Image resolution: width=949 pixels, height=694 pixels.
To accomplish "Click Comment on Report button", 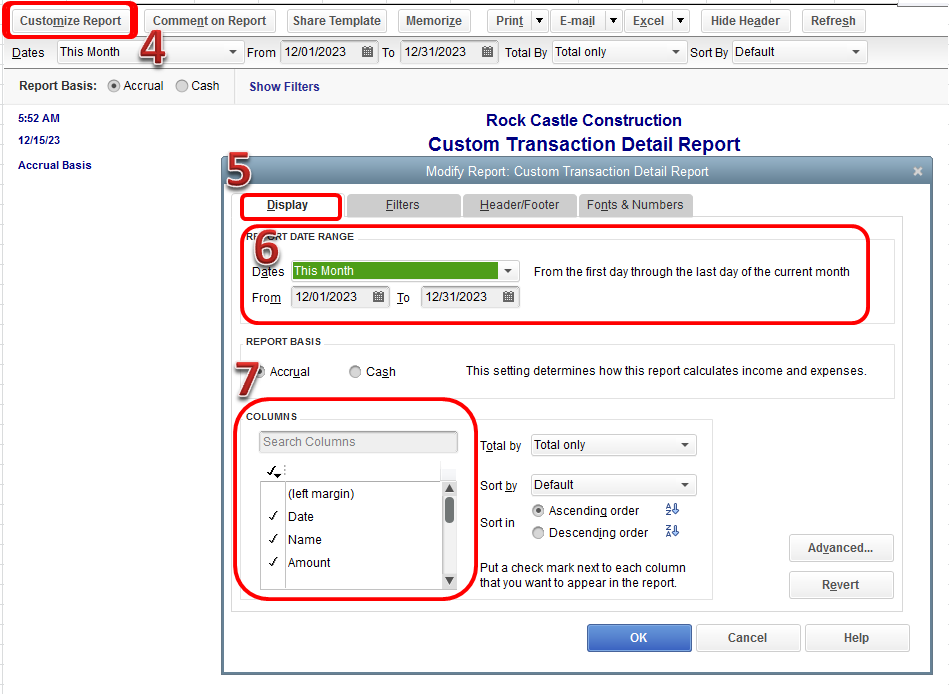I will coord(209,21).
